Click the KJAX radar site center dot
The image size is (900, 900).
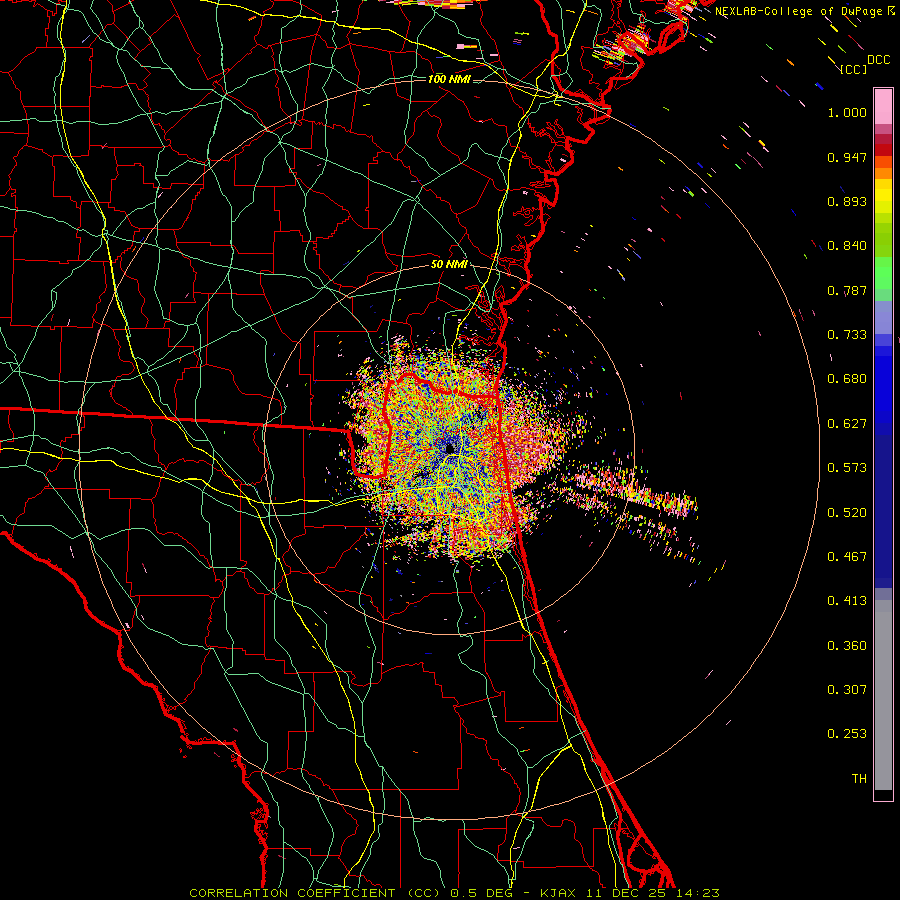coord(450,448)
